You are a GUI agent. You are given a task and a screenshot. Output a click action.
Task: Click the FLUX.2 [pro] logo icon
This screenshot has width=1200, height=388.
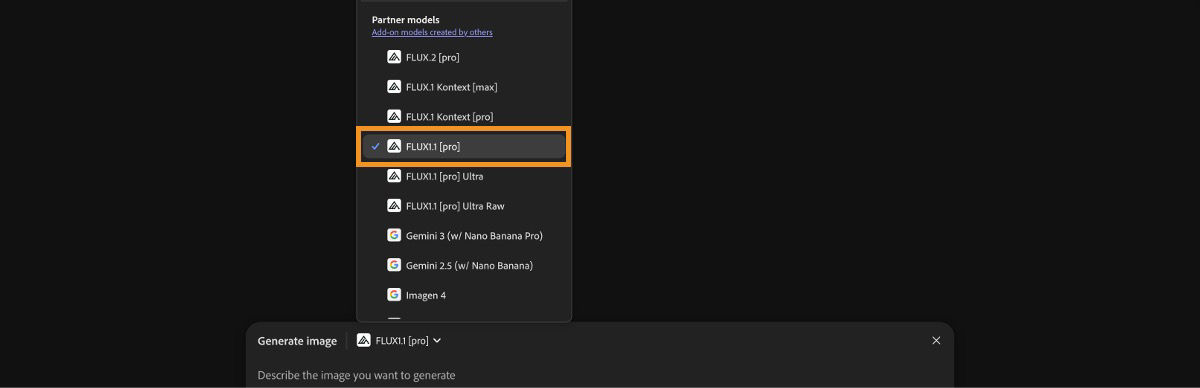pos(394,57)
